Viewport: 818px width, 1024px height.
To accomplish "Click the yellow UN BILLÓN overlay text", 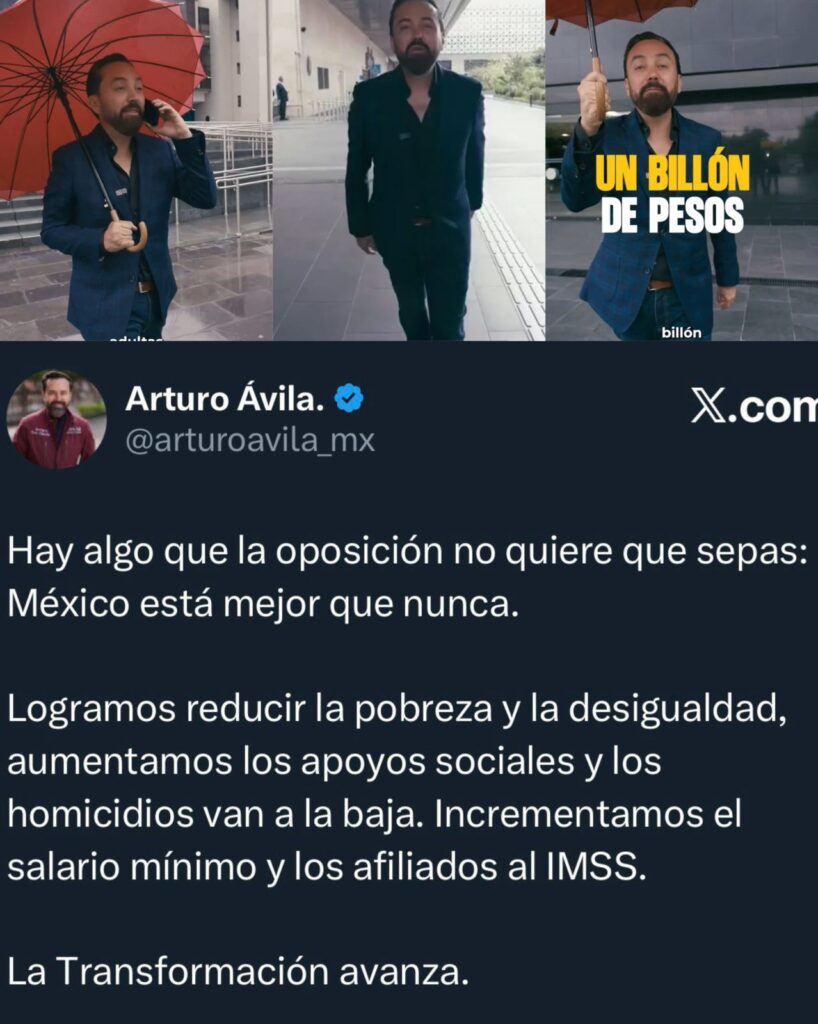I will 672,174.
